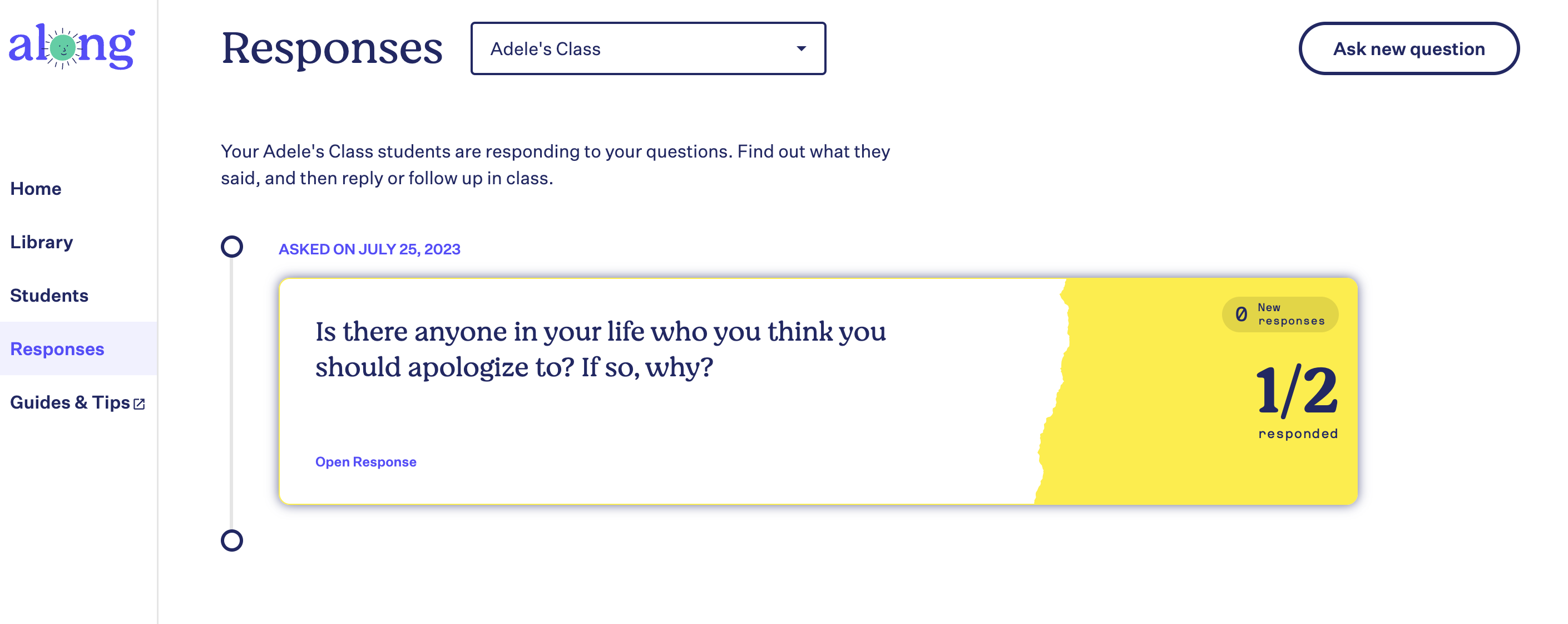This screenshot has height=624, width=1568.
Task: Click the yellow torn-paper panel on card
Action: click(x=1199, y=391)
